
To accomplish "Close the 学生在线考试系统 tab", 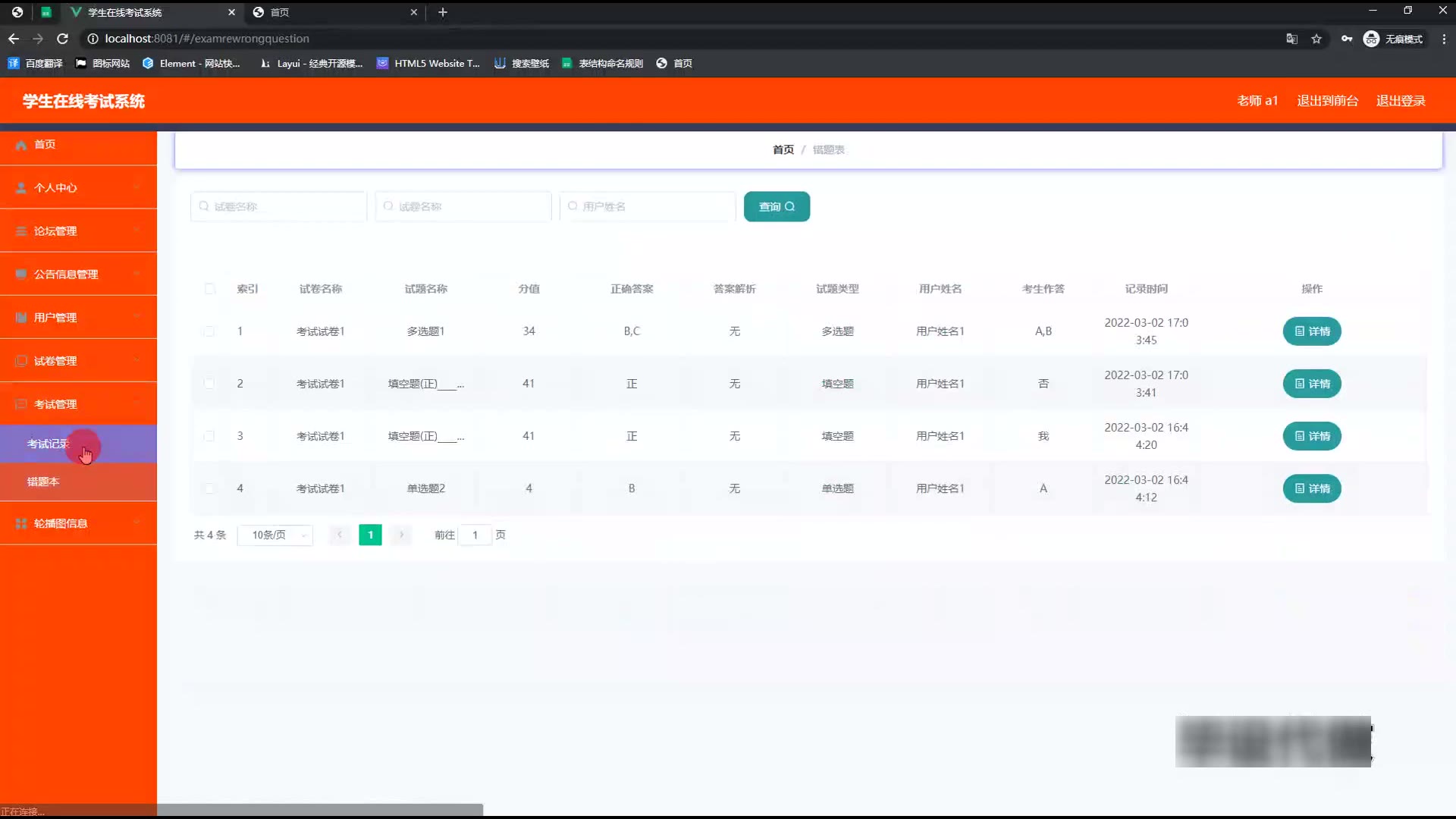I will coord(231,12).
